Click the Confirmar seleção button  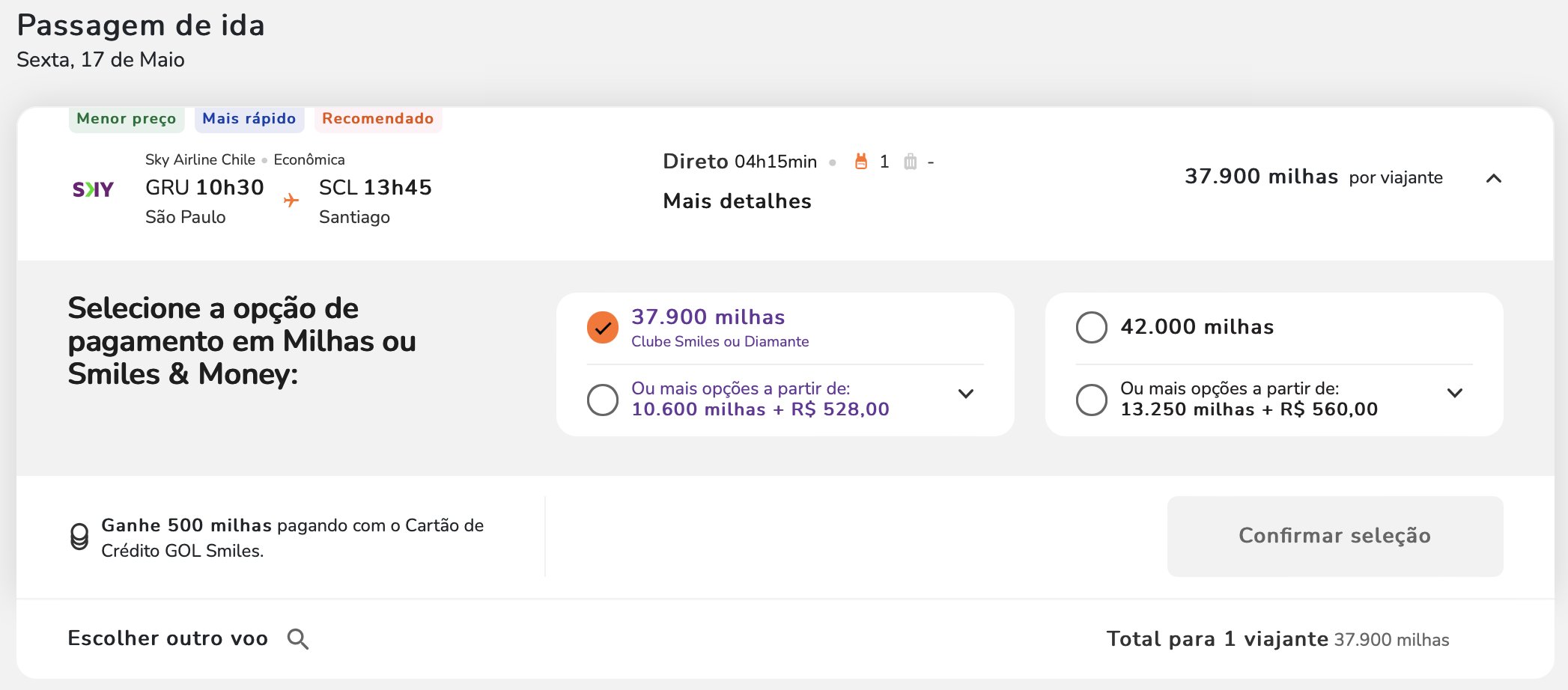[1335, 536]
